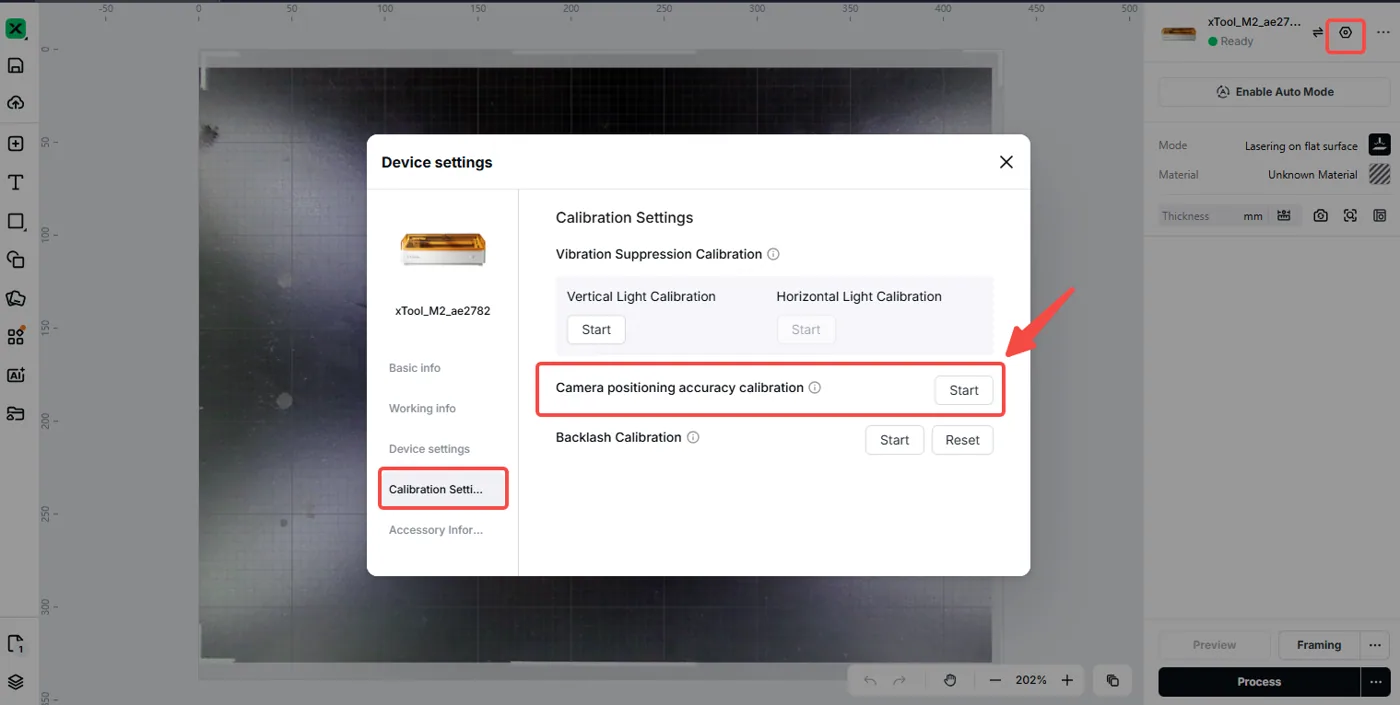
Task: Zoom in with the plus icon
Action: 1067,680
